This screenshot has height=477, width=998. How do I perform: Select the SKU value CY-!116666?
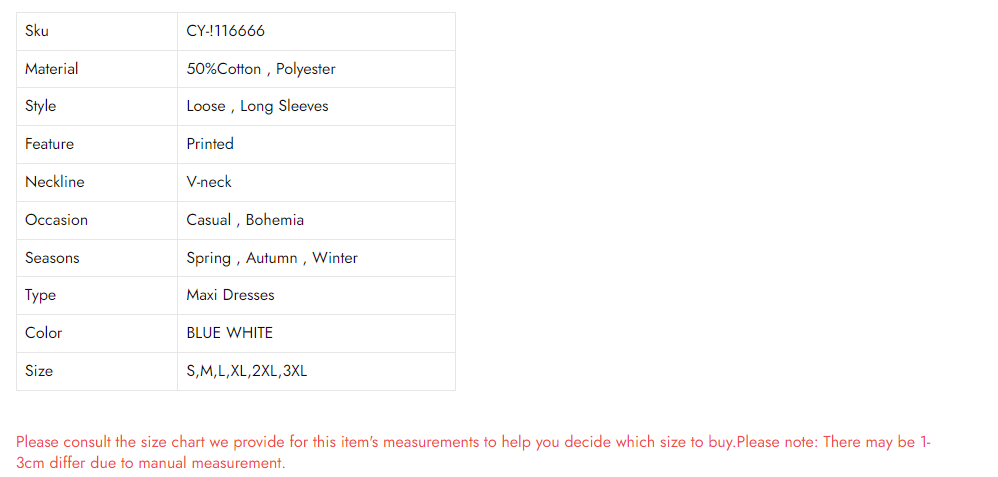225,31
